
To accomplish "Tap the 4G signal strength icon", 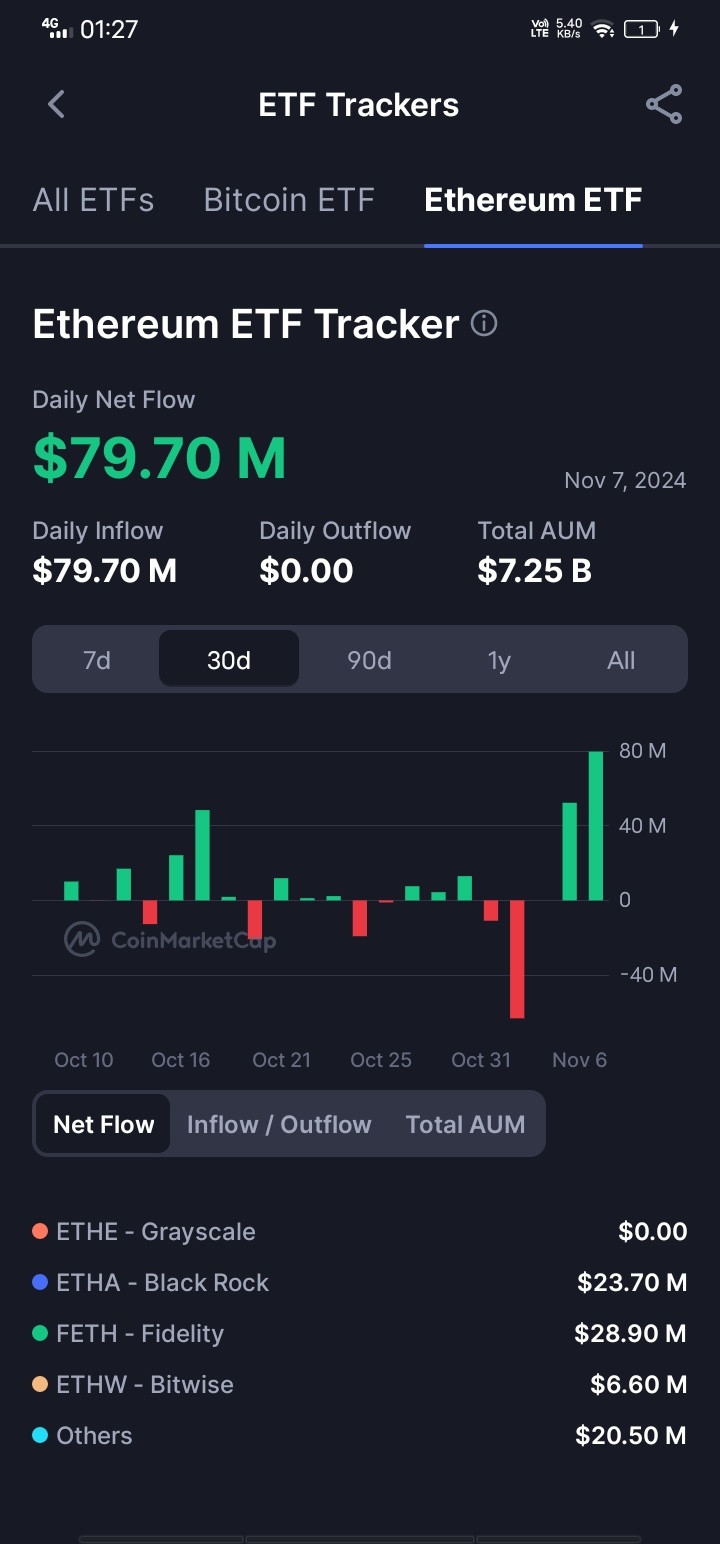I will 58,28.
